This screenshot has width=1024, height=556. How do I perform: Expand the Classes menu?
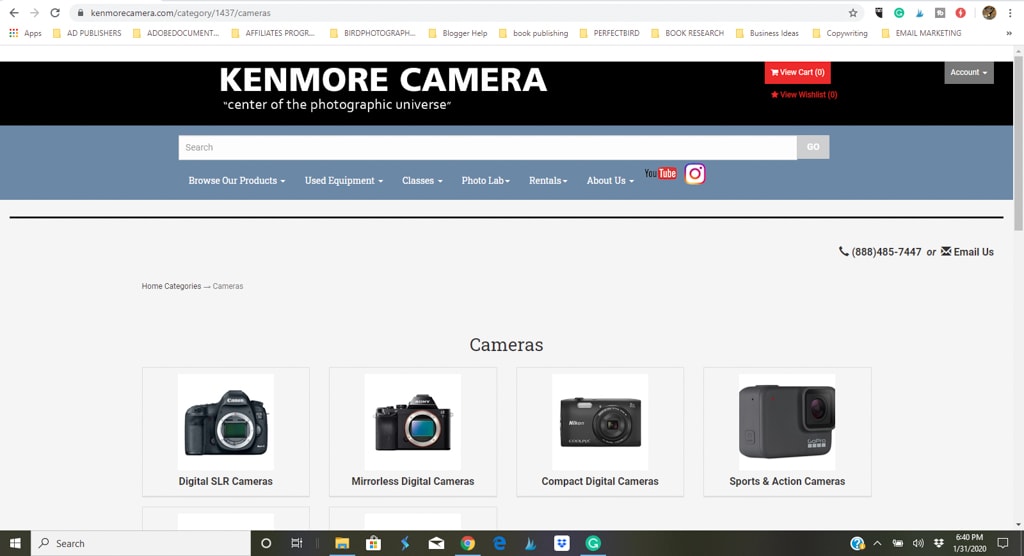coord(422,180)
